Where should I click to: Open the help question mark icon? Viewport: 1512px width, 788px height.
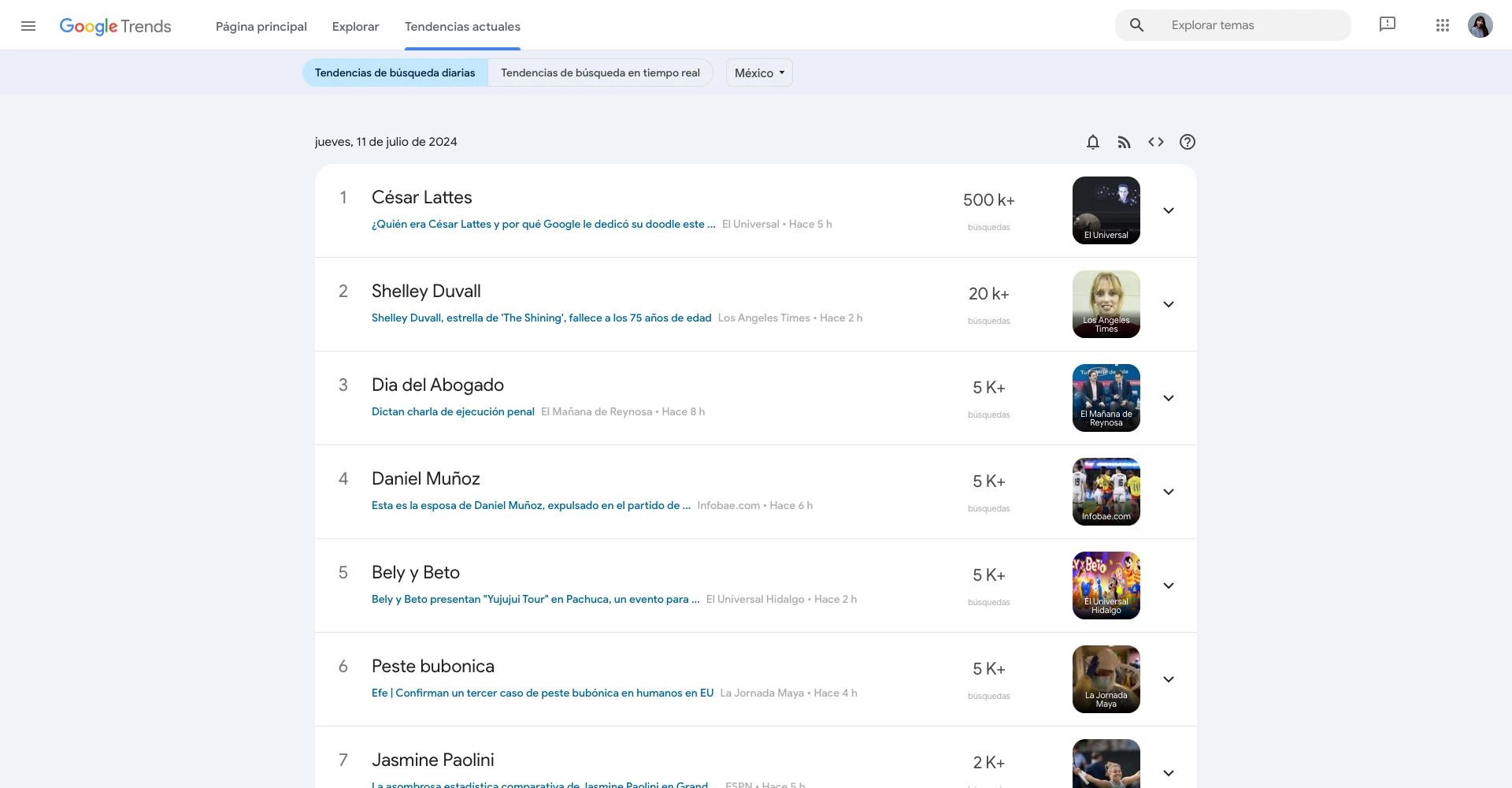click(1188, 142)
